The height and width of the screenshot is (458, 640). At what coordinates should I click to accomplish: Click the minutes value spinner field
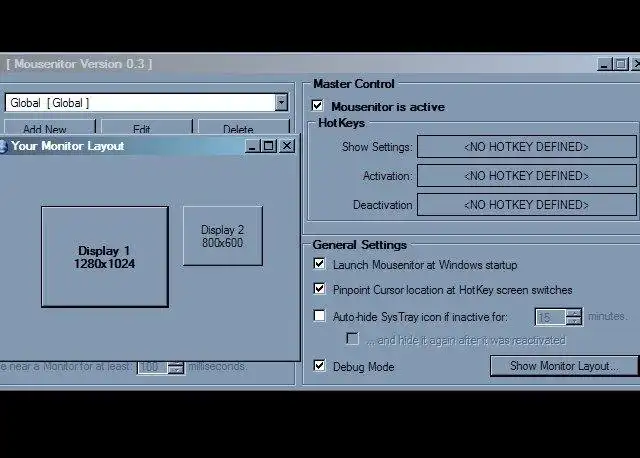[550, 317]
